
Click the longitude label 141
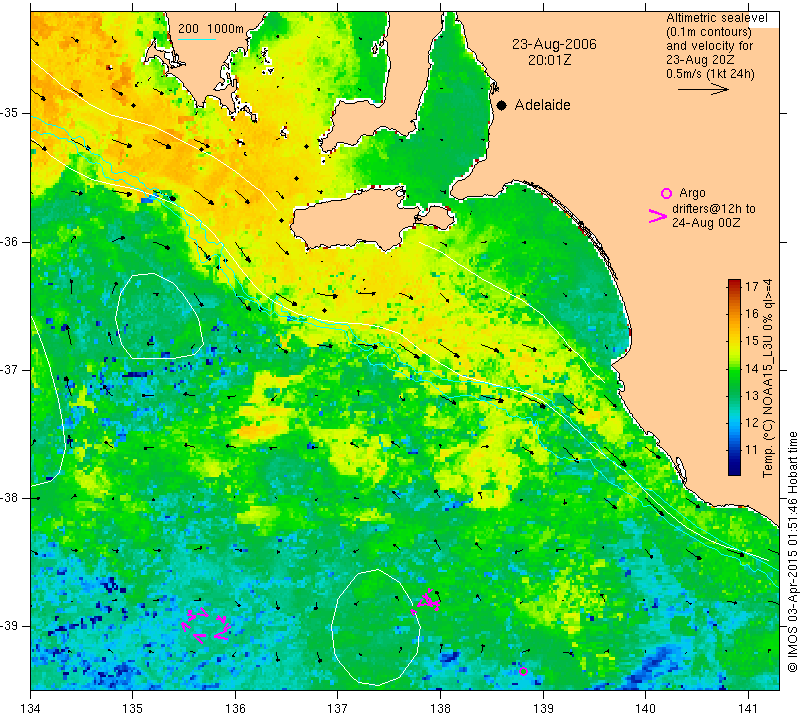748,708
